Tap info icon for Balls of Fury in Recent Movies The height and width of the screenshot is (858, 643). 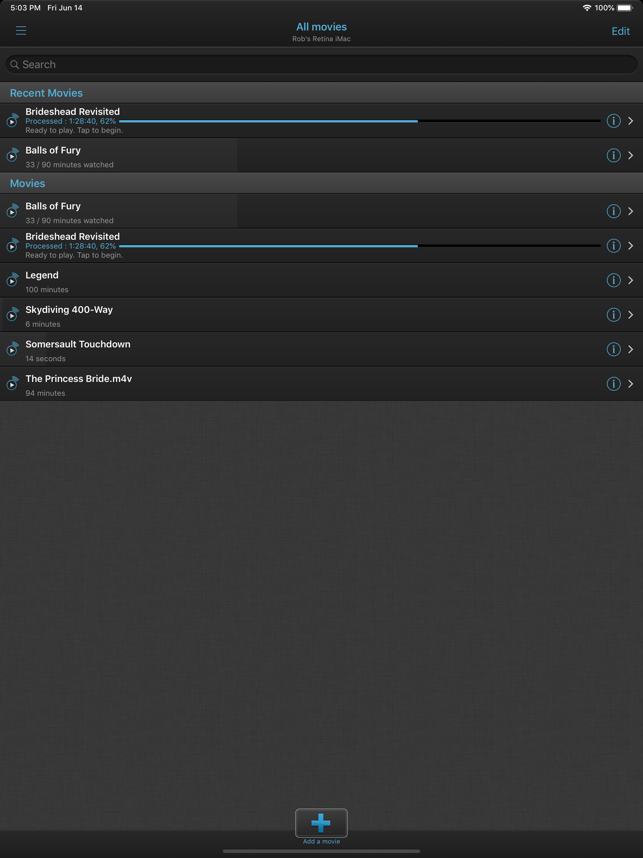tap(613, 155)
